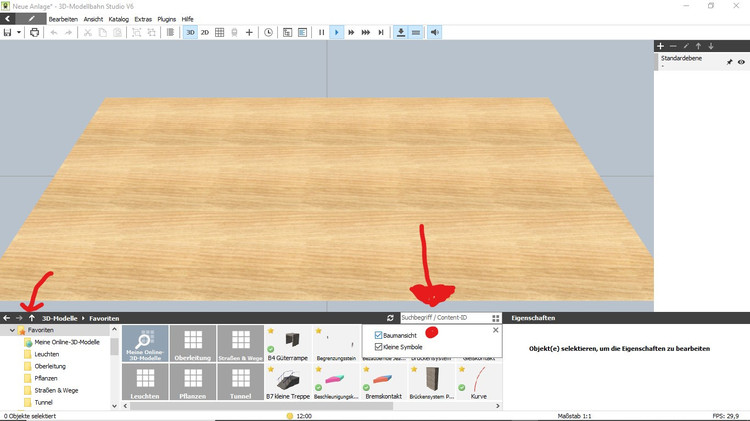The image size is (750, 421).
Task: Open the Oberleitung category tile
Action: (x=191, y=344)
